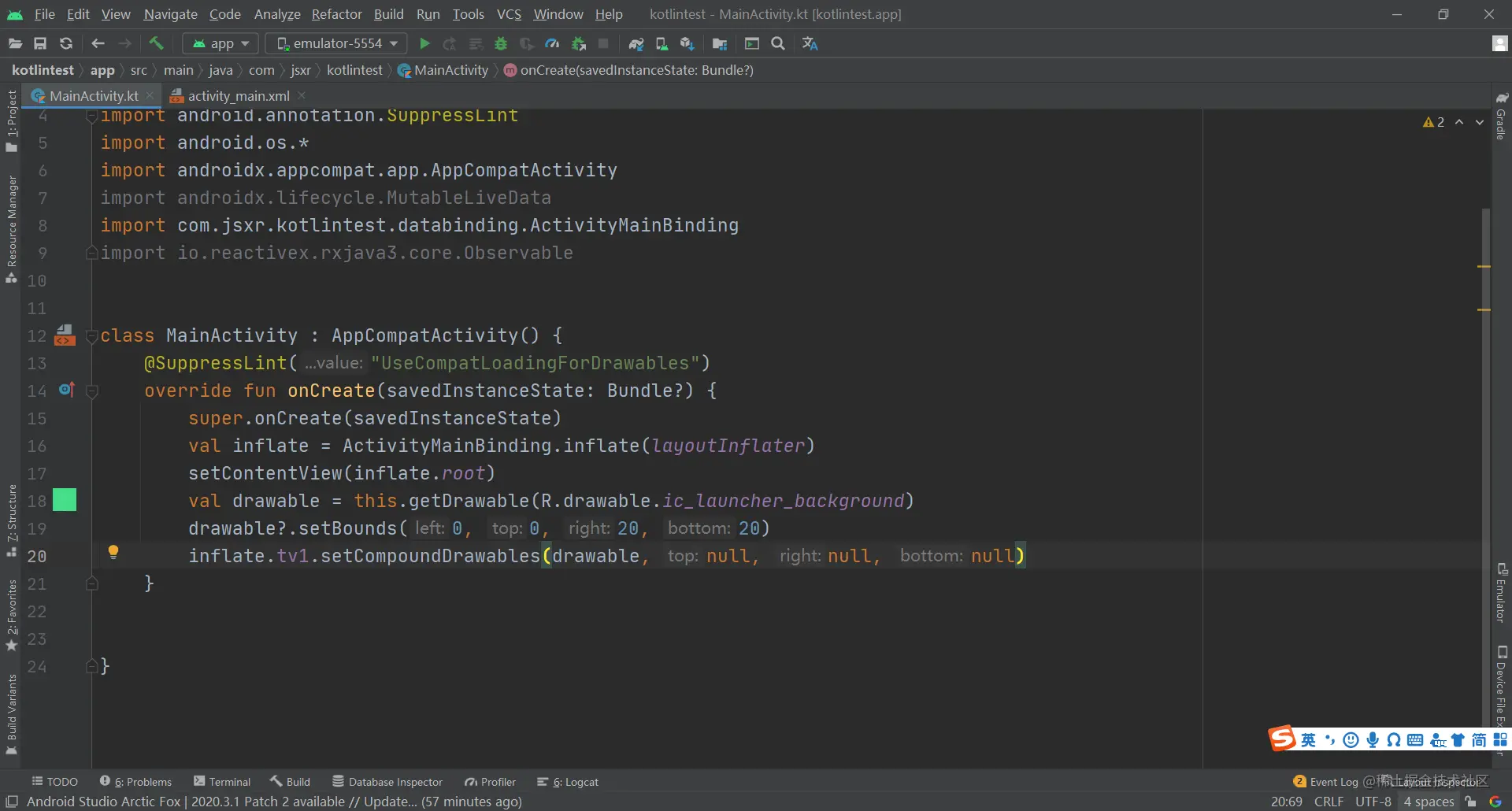1512x811 pixels.
Task: Click the related XML file gutter icon on line 12
Action: [65, 335]
